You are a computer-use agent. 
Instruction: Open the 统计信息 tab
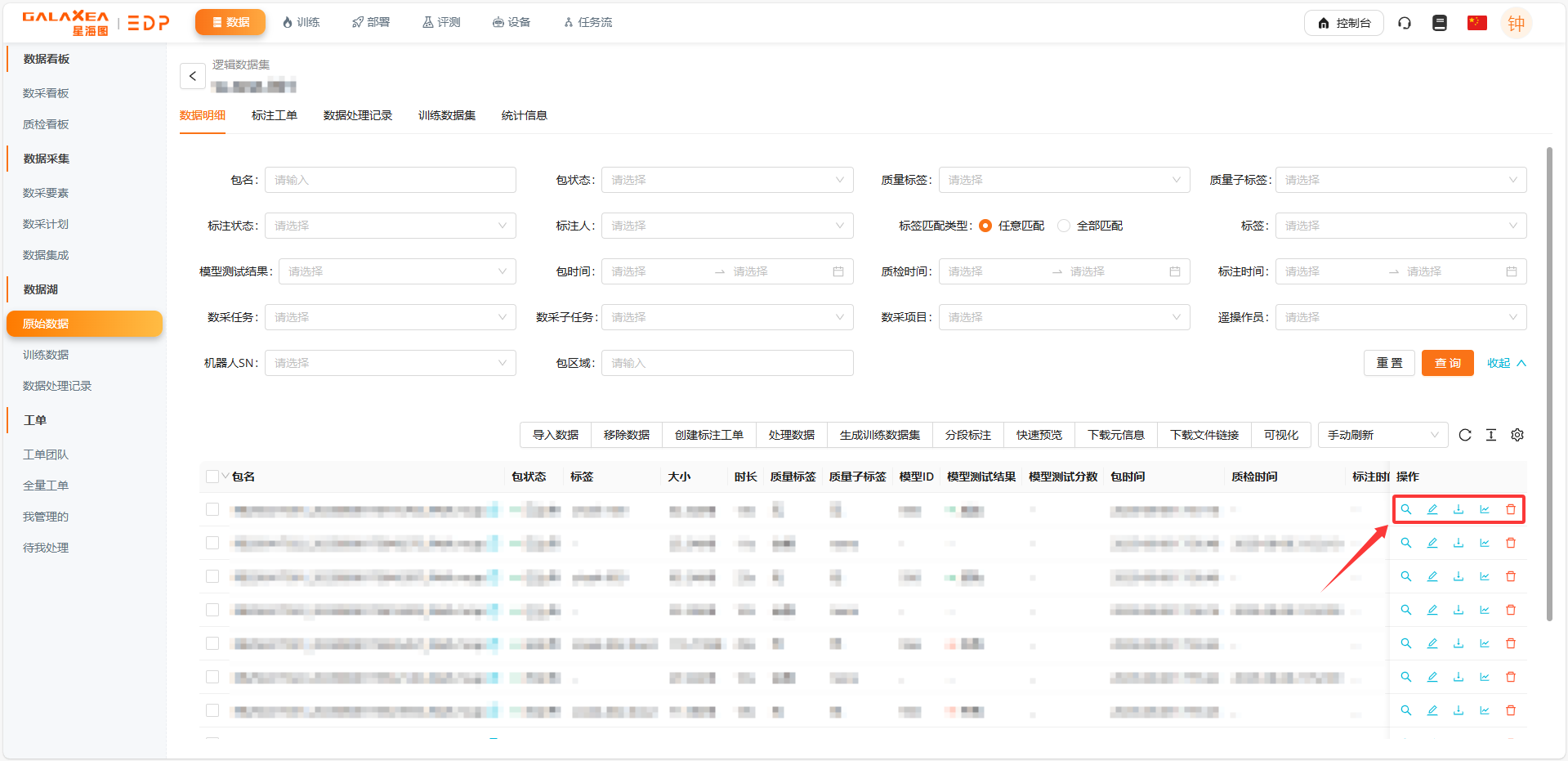point(524,115)
